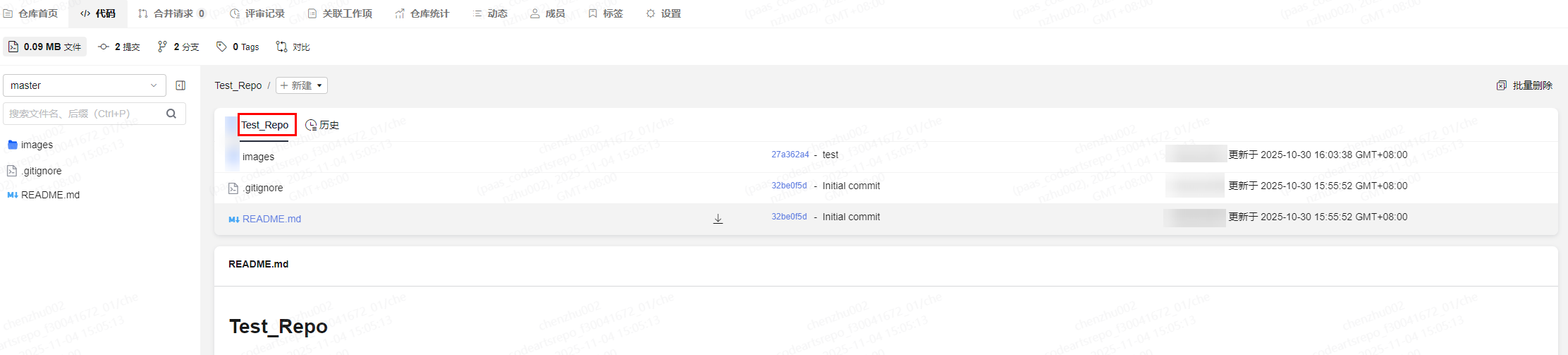Image resolution: width=1568 pixels, height=355 pixels.
Task: Open commit 32be0f5d on README.md row
Action: click(x=789, y=217)
